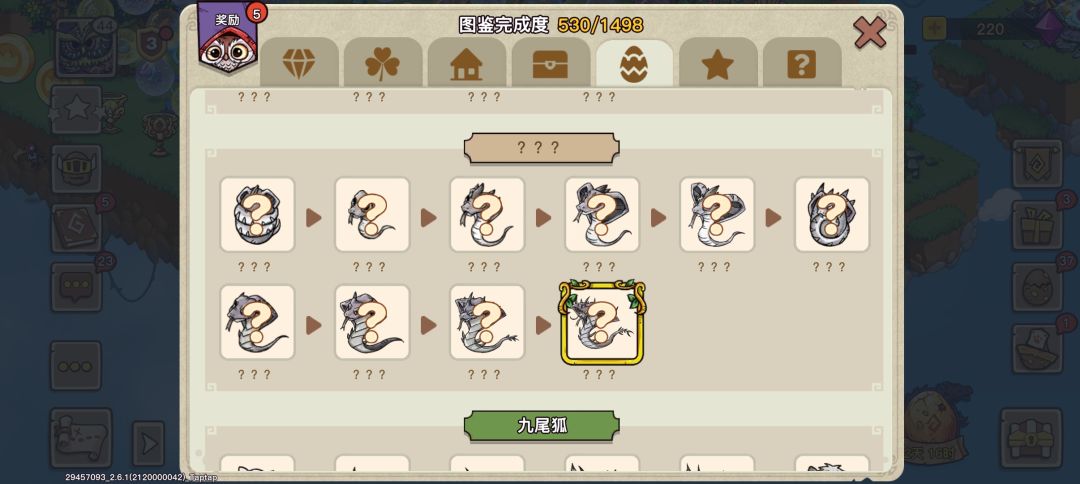
Task: Select the star category tab
Action: click(x=718, y=63)
